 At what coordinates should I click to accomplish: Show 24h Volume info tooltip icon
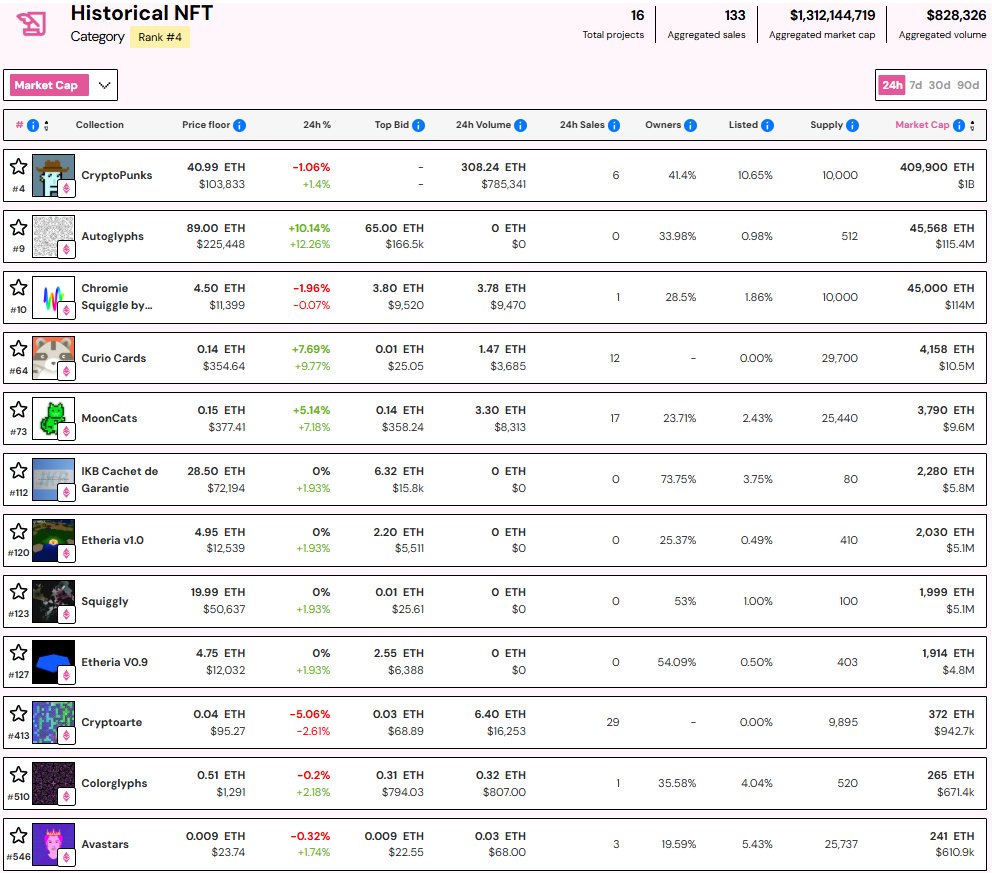point(520,125)
